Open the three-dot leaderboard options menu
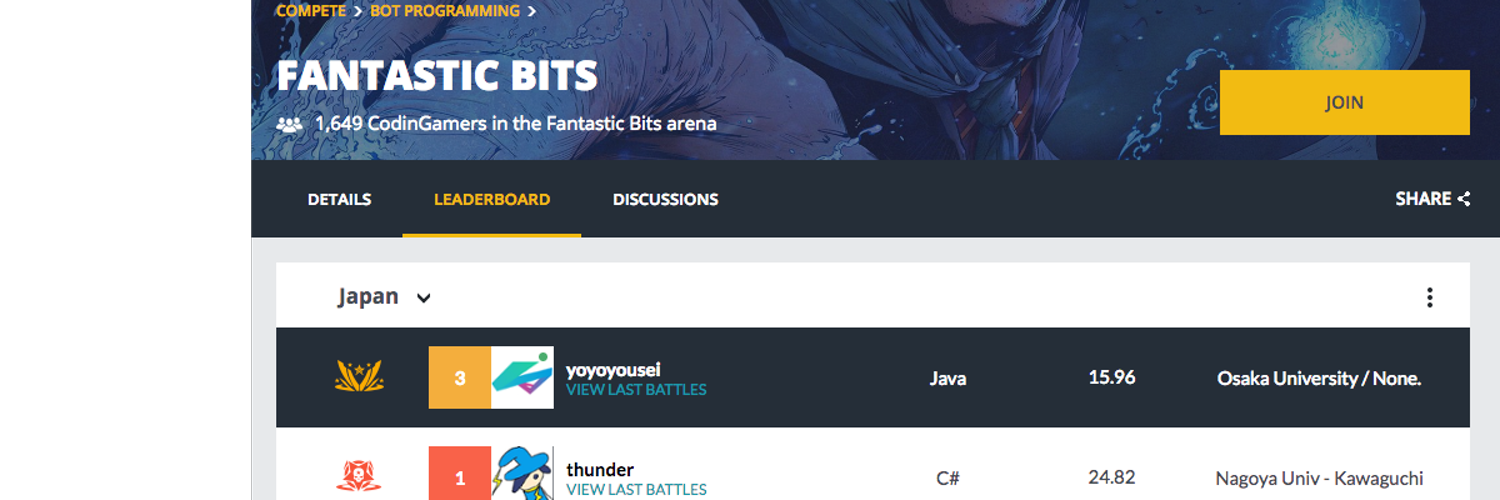Image resolution: width=1500 pixels, height=500 pixels. [x=1429, y=297]
